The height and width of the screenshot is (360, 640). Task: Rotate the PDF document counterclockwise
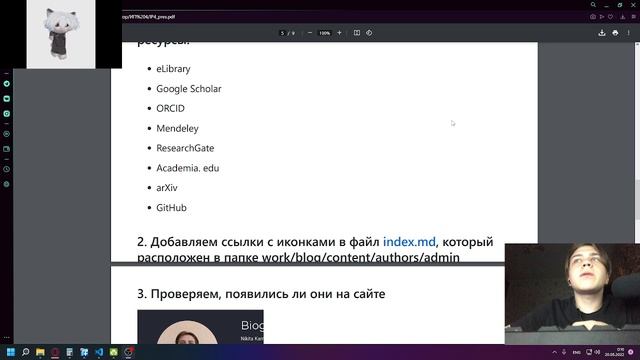(x=369, y=33)
